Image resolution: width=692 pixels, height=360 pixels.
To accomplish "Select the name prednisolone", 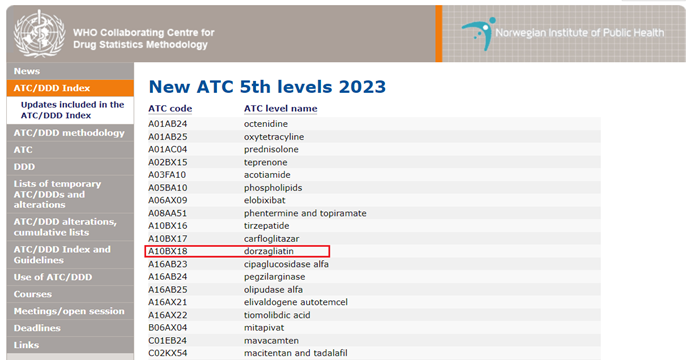I will click(271, 149).
